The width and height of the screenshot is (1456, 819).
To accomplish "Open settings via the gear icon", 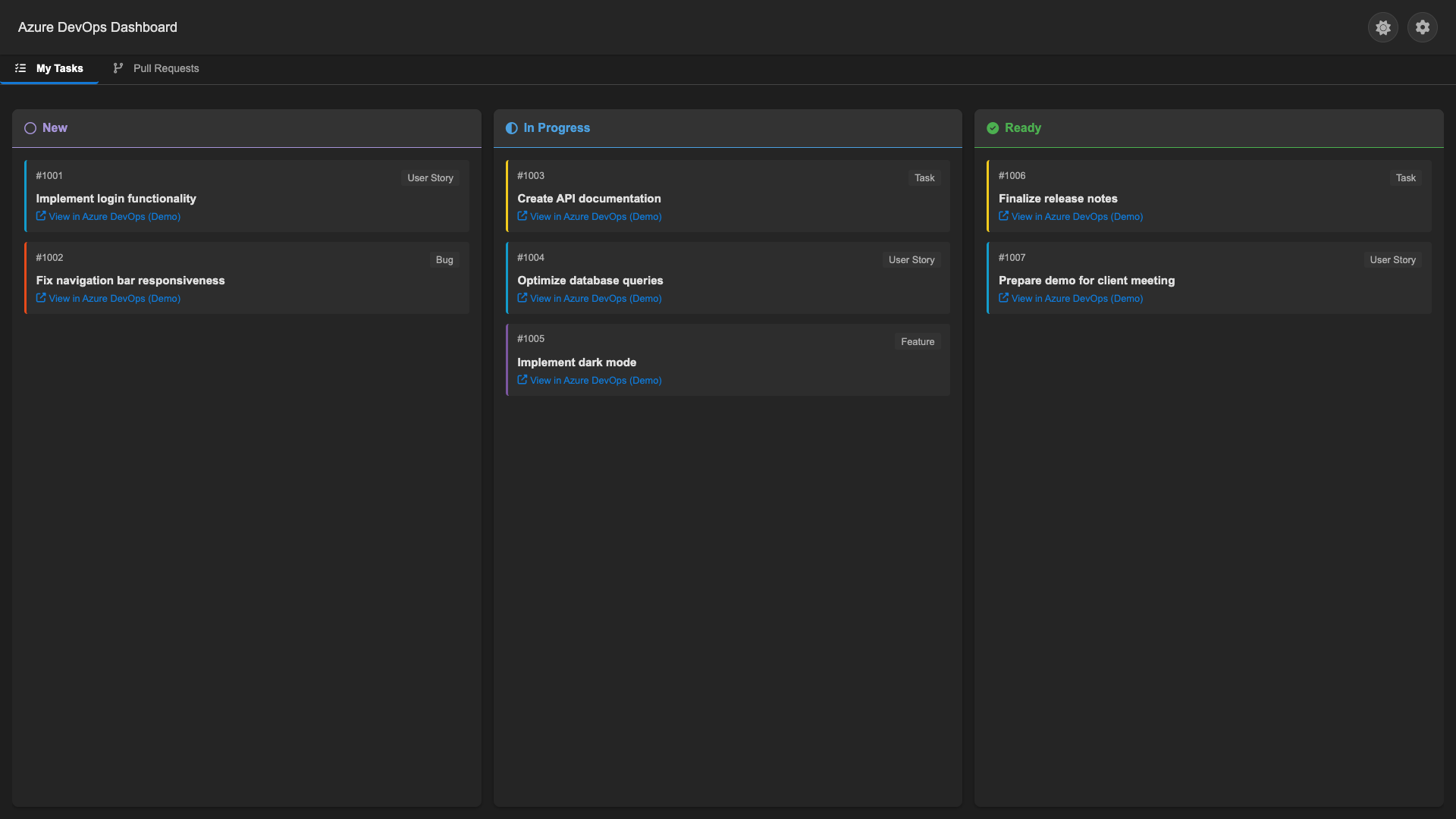I will pyautogui.click(x=1422, y=27).
